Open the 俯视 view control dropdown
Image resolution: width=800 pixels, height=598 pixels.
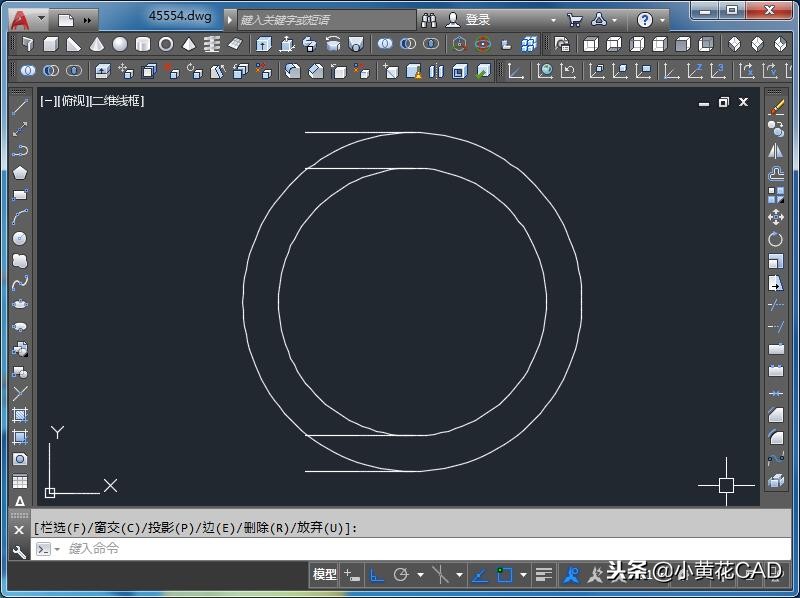pos(74,101)
